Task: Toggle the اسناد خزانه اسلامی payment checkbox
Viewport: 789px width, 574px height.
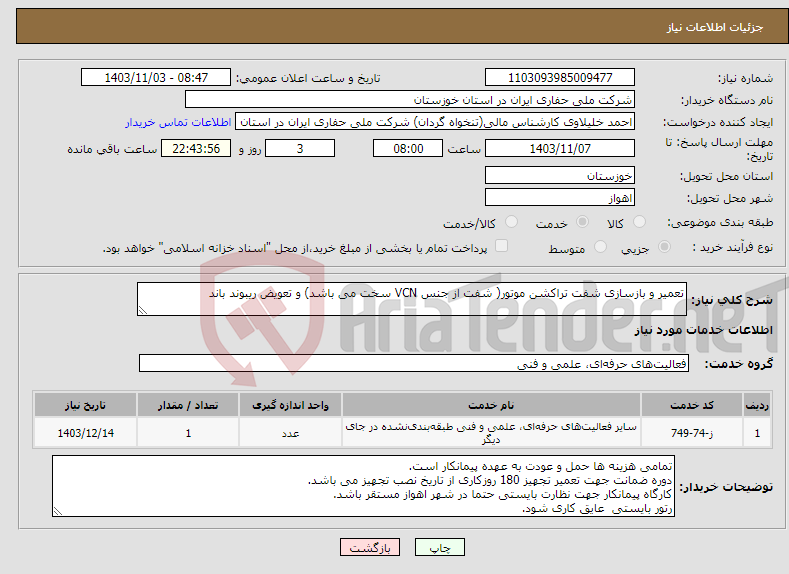Action: pos(501,246)
